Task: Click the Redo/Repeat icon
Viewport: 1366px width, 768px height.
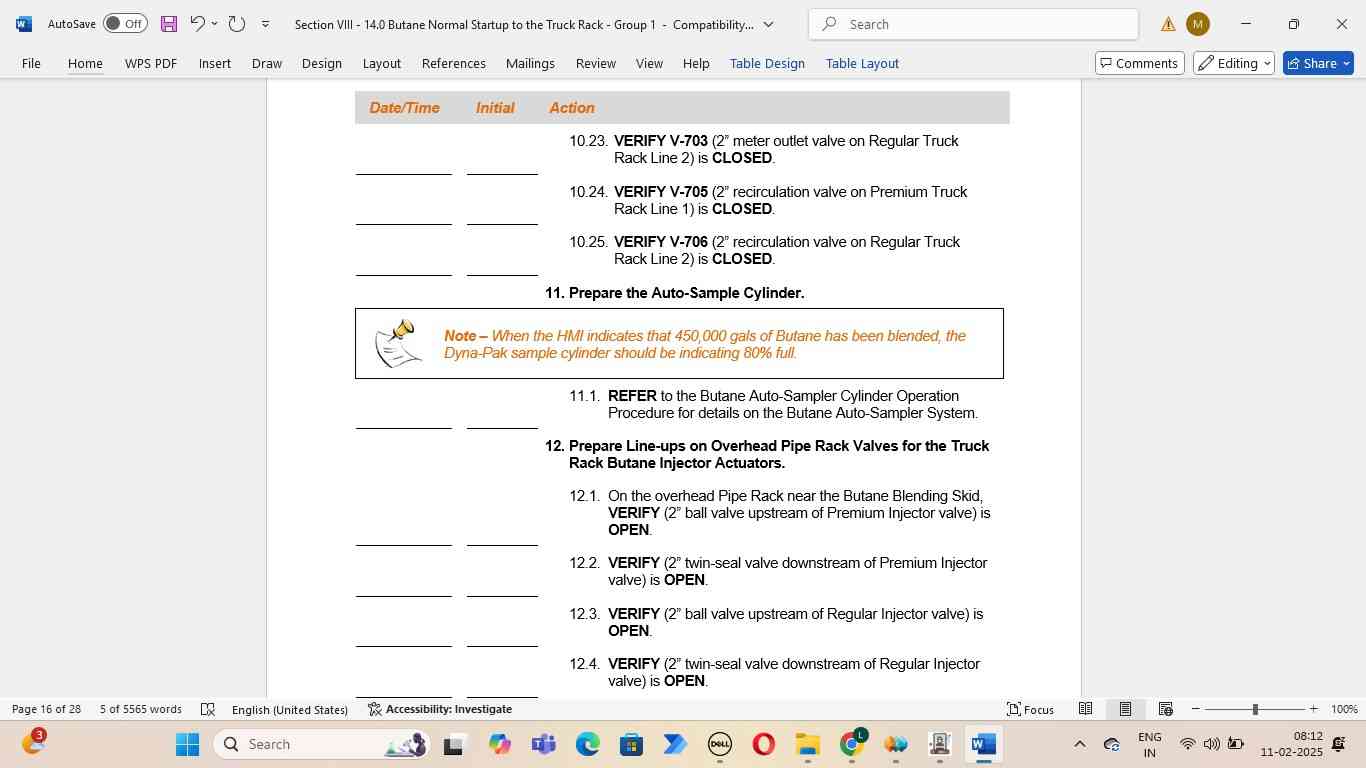Action: coord(237,24)
